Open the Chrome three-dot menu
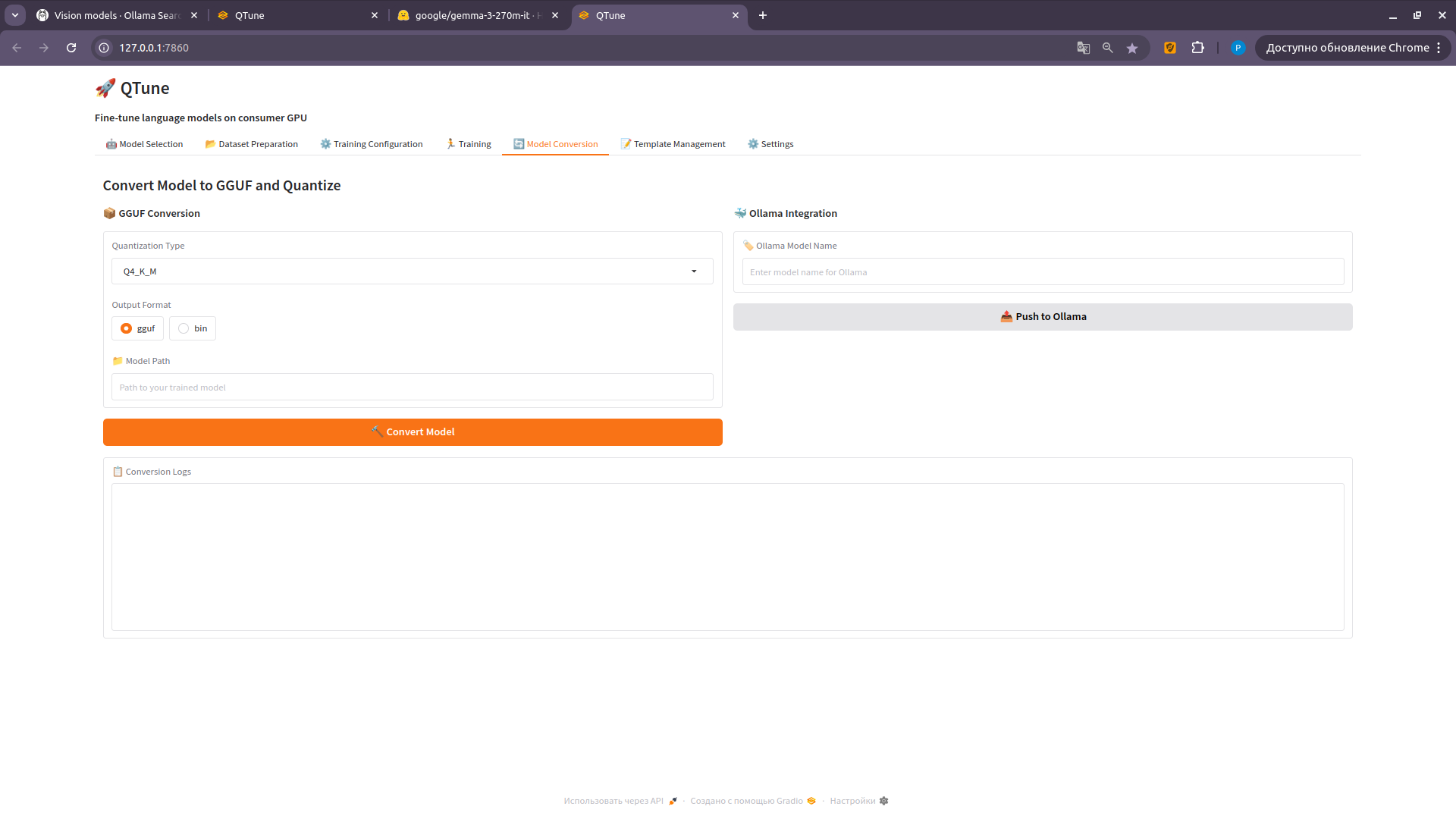This screenshot has height=819, width=1456. pos(1439,48)
